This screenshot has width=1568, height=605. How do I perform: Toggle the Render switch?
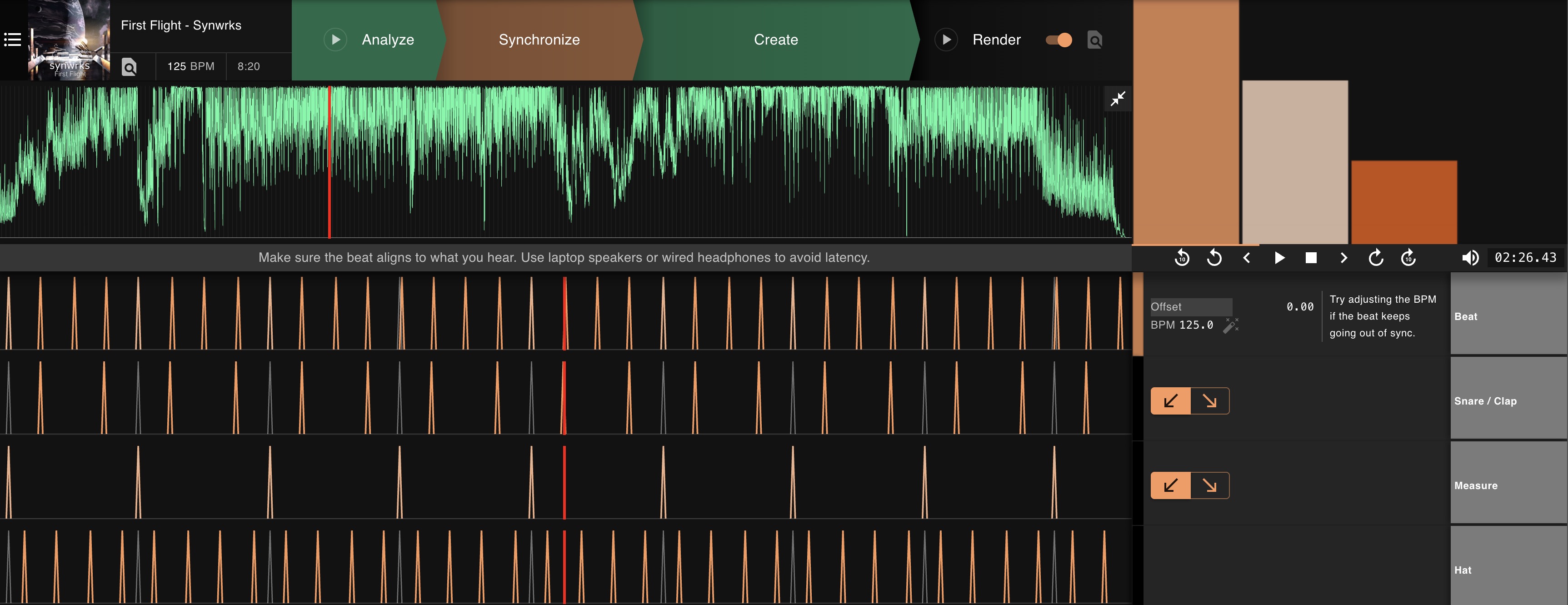coord(1059,40)
